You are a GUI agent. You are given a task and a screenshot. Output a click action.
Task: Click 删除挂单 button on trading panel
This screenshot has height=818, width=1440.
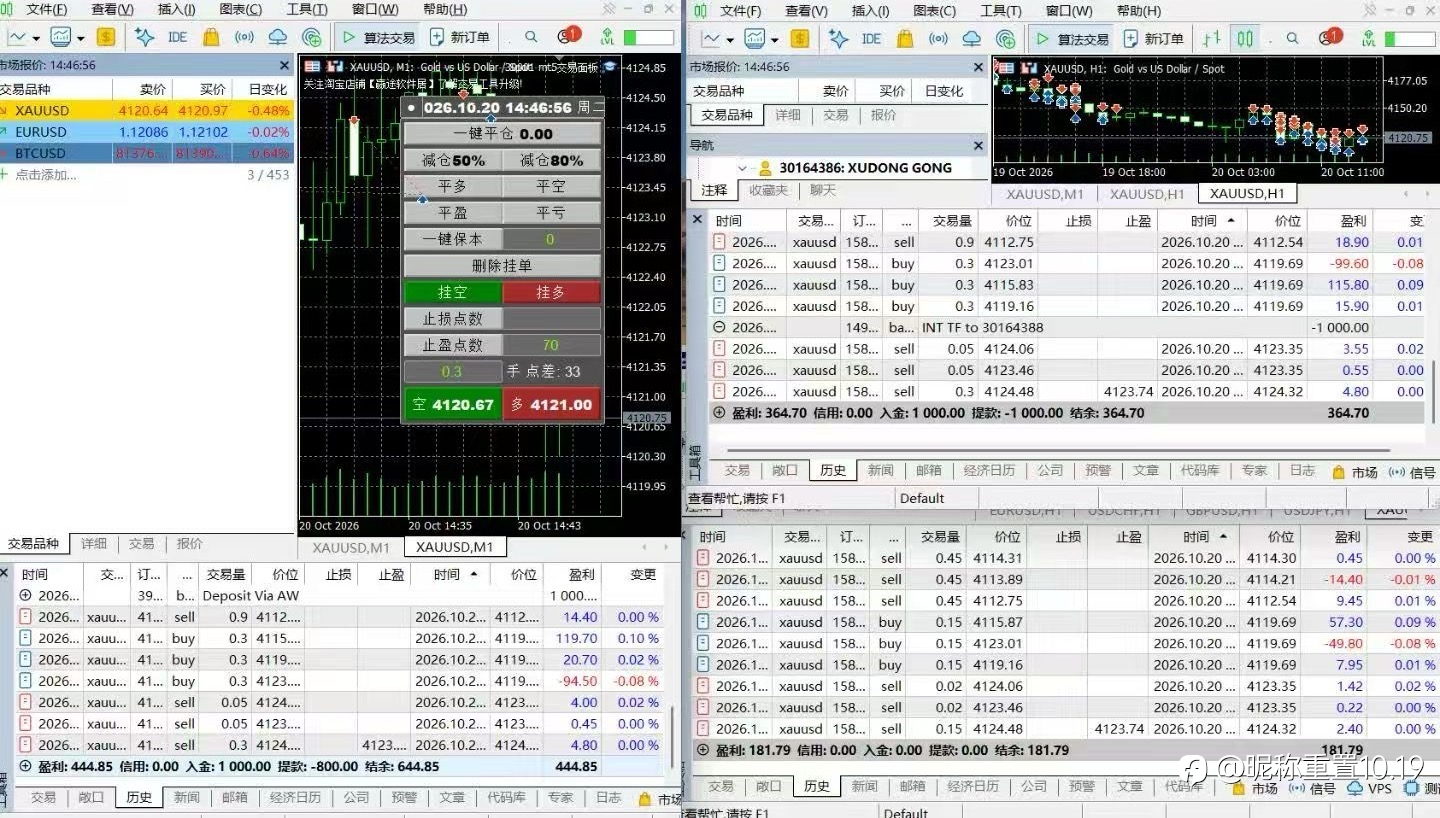click(502, 266)
